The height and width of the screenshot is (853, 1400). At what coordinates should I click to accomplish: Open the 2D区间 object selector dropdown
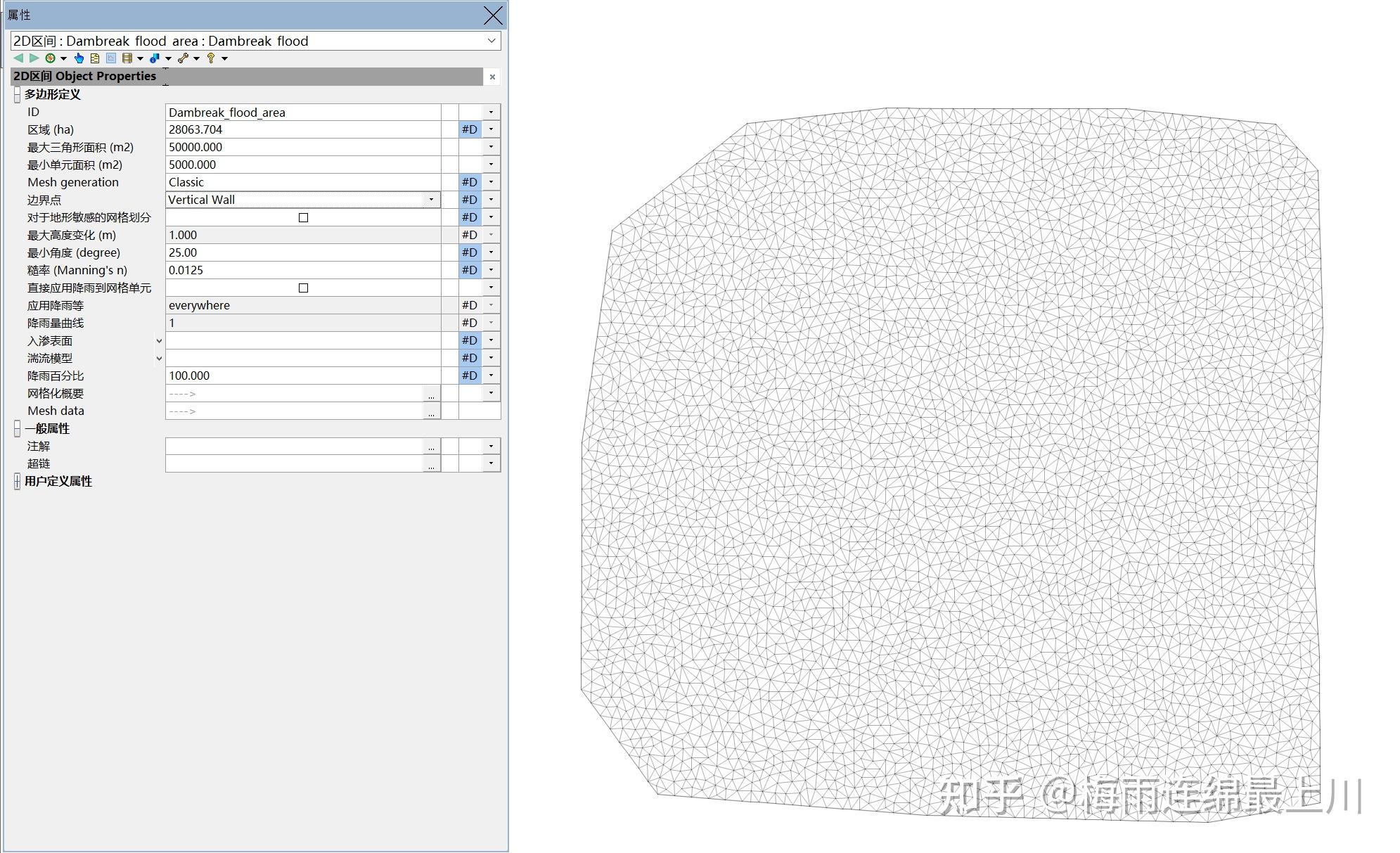(x=492, y=41)
